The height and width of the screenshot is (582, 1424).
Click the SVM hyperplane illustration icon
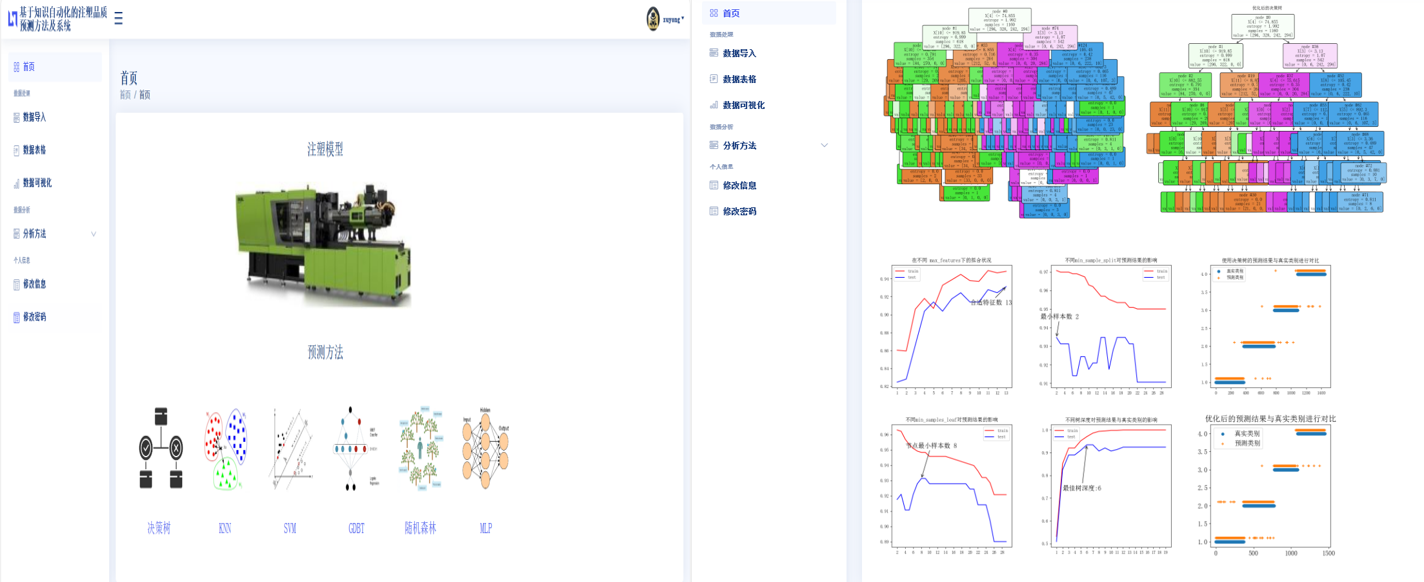tap(290, 449)
